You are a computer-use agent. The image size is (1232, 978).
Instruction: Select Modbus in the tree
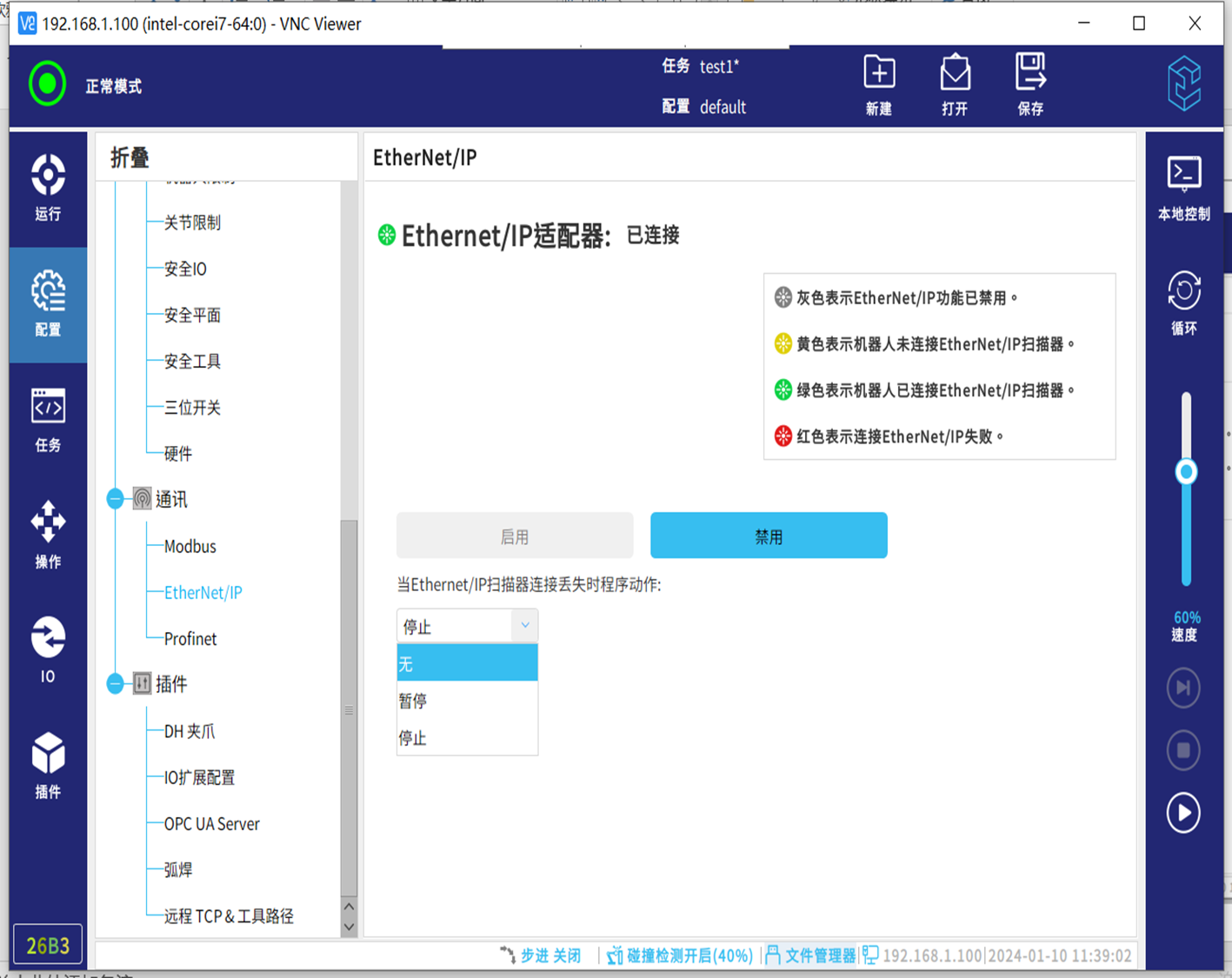[190, 546]
